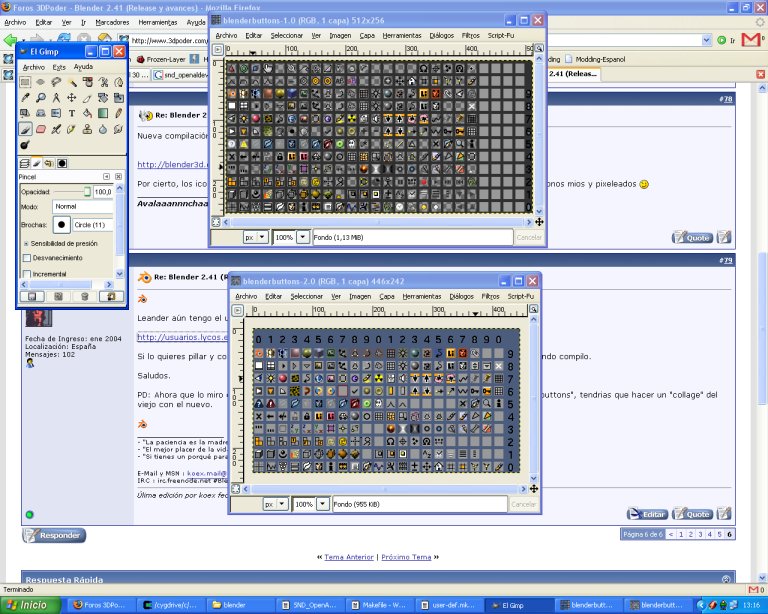The height and width of the screenshot is (614, 768).
Task: Select the Color Picker eyedropper tool
Action: tap(25, 98)
